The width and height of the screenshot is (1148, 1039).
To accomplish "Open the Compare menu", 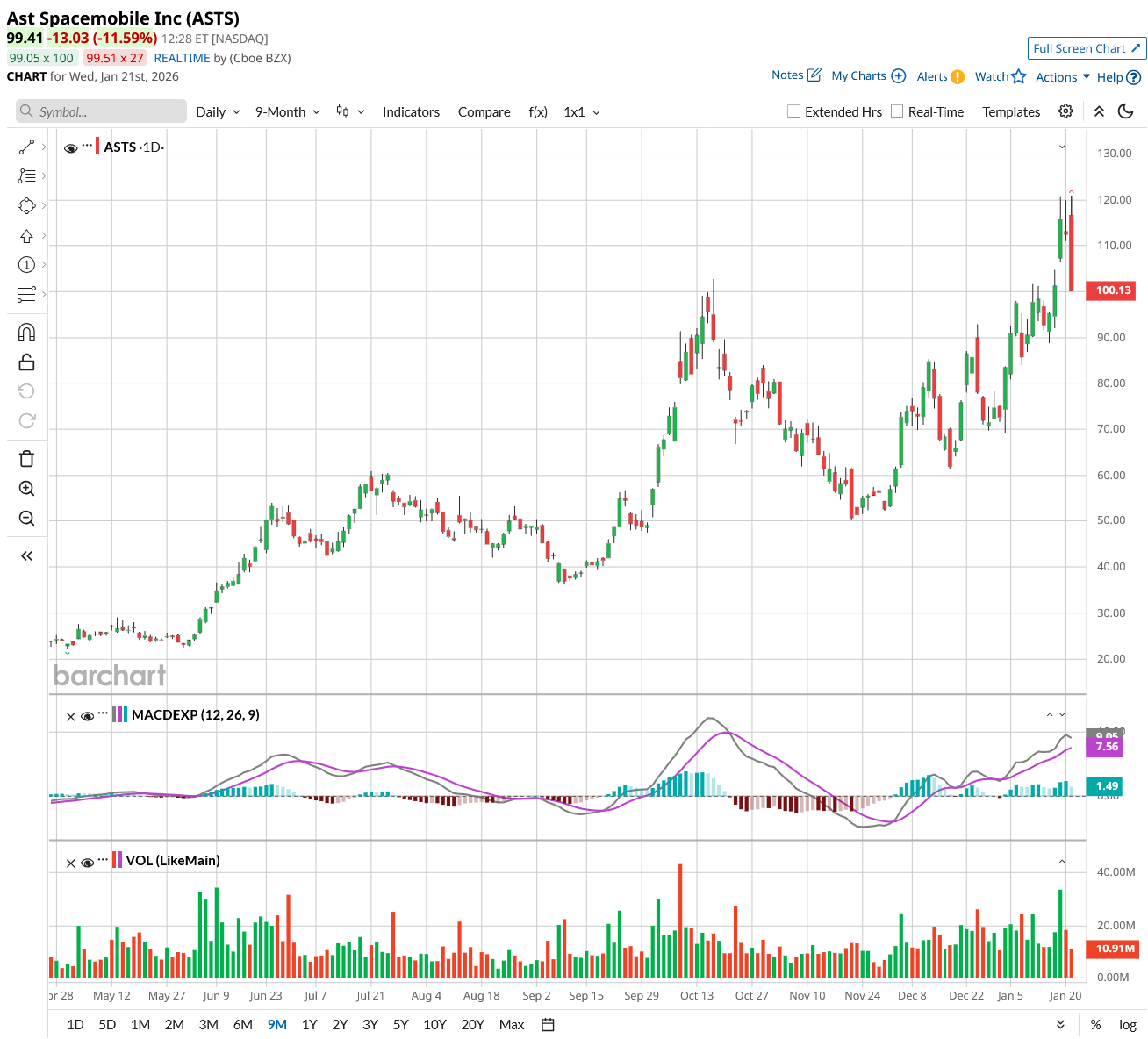I will (x=484, y=111).
